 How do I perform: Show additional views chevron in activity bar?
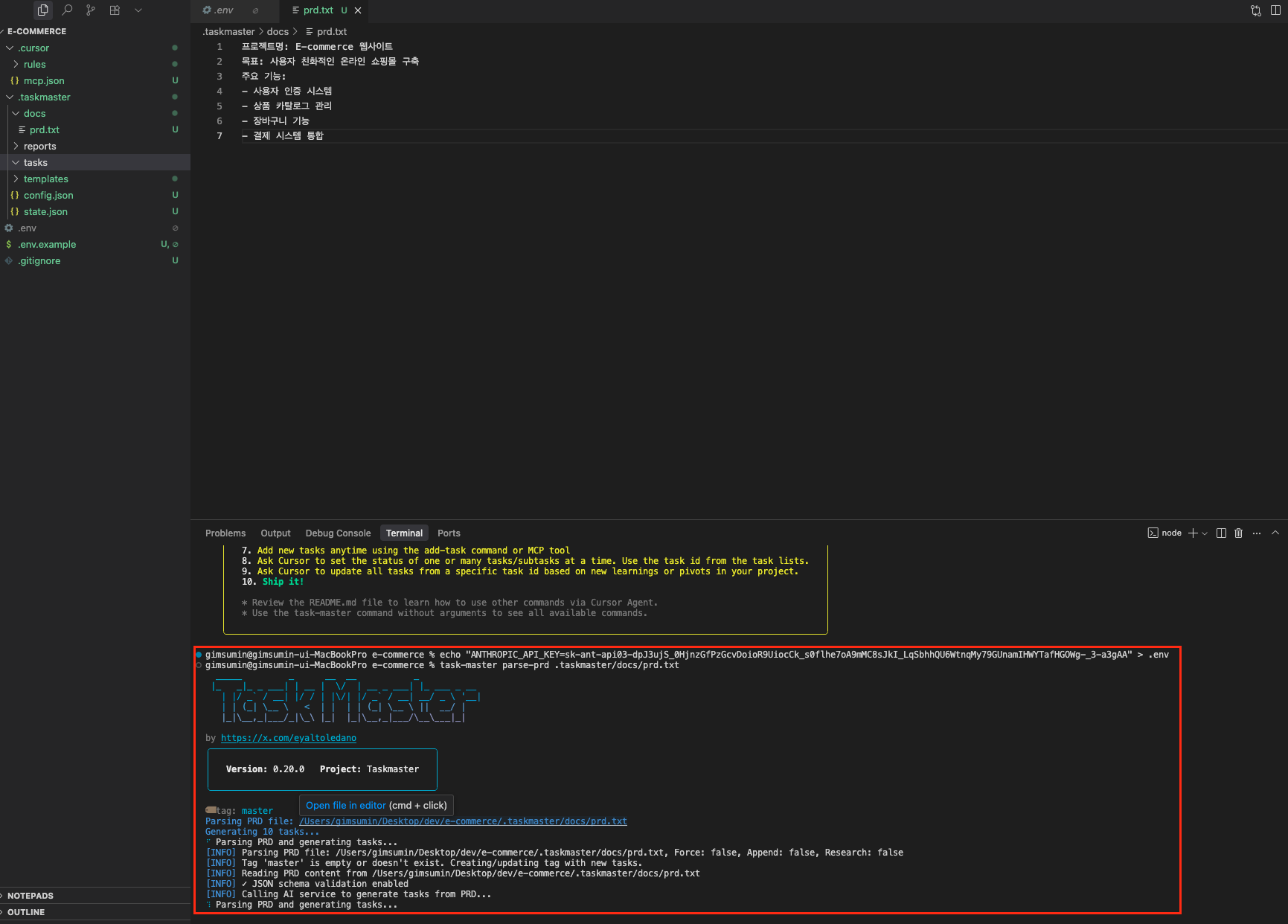click(138, 10)
